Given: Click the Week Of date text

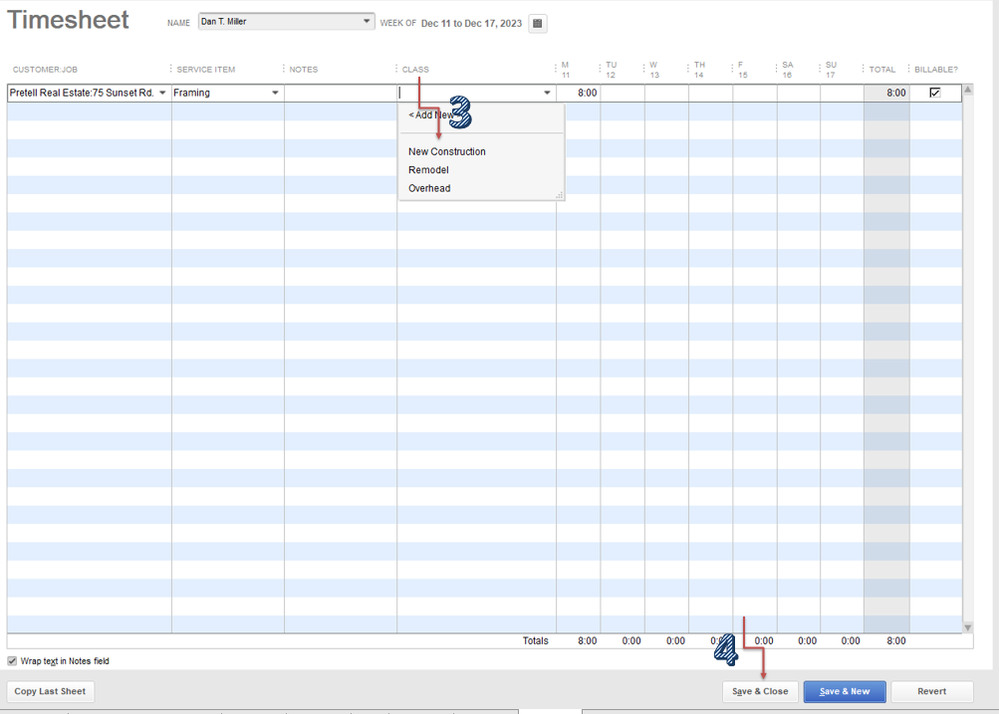Looking at the screenshot, I should (x=471, y=24).
